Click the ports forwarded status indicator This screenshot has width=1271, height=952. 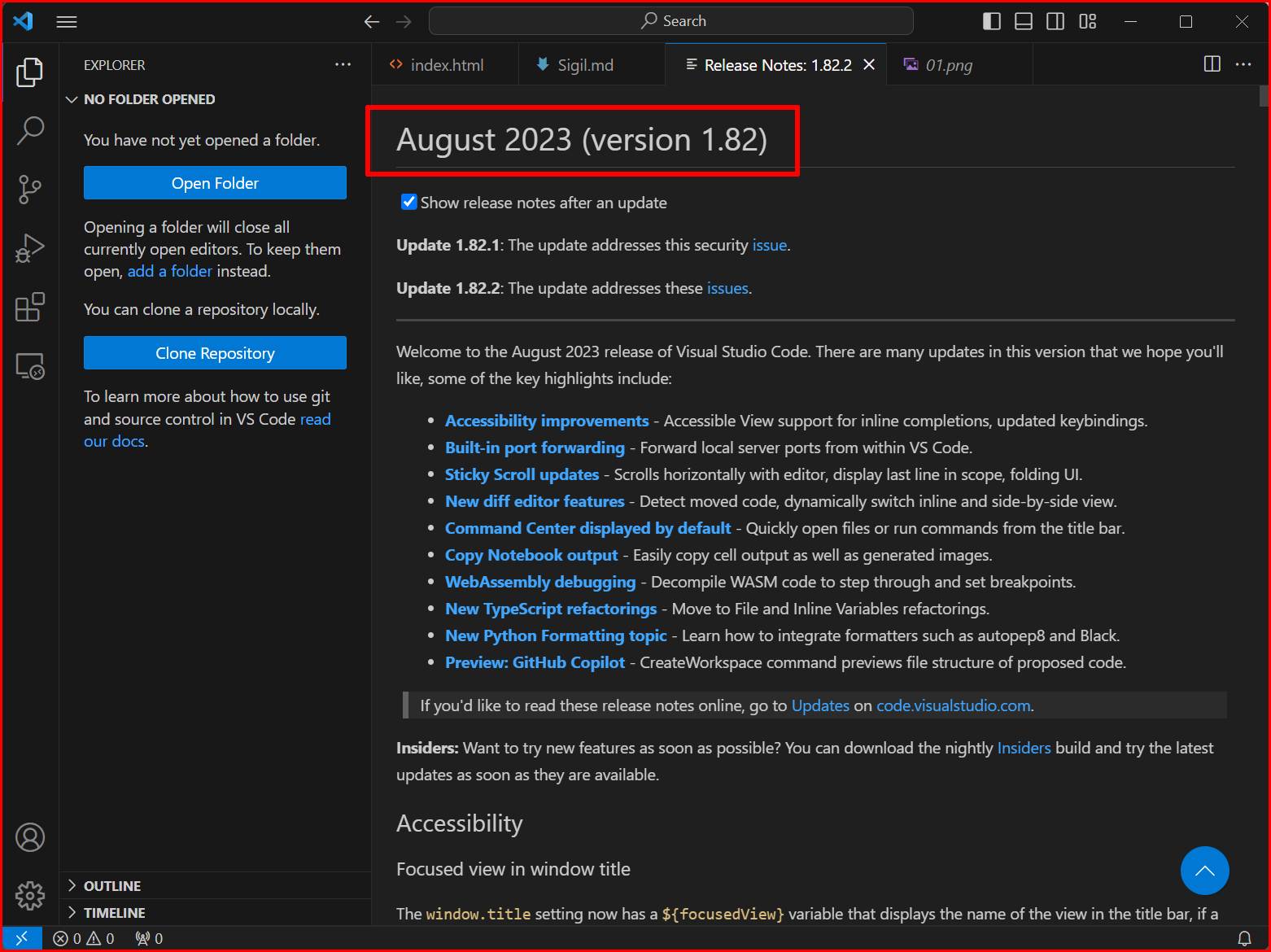(x=150, y=938)
